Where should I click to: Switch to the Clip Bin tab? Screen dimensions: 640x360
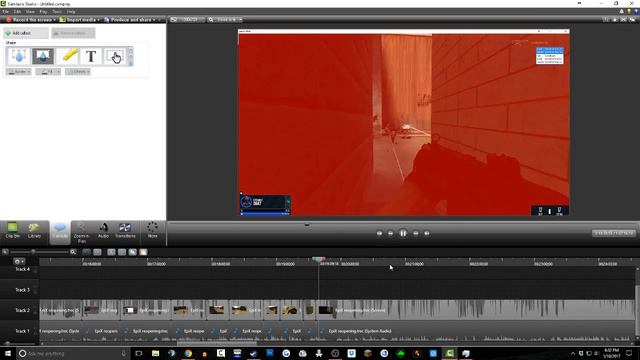pyautogui.click(x=12, y=231)
